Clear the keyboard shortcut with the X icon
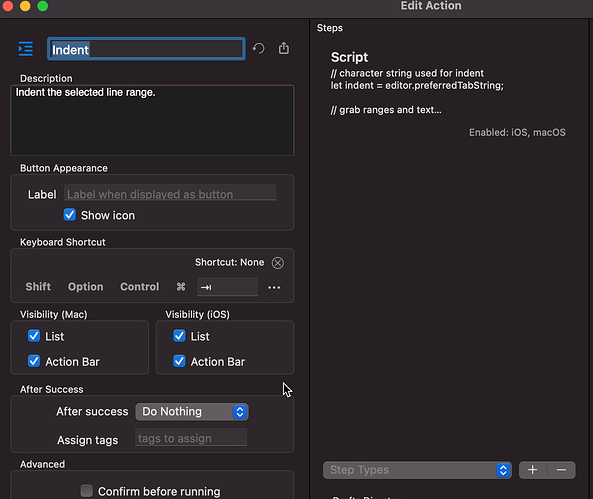593x499 pixels. tap(278, 263)
